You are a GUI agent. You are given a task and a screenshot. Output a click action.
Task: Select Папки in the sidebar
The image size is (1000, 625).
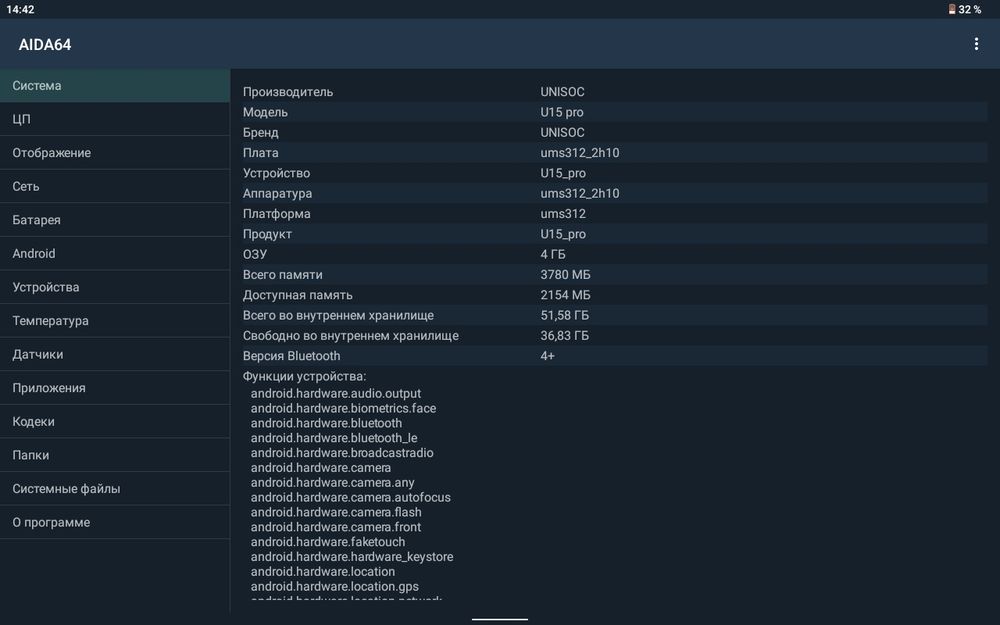(115, 455)
